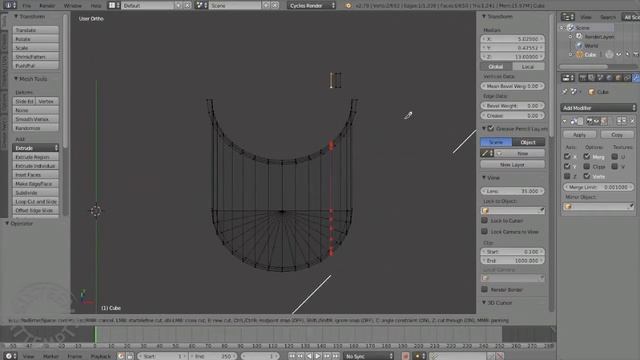Adjust the Lens value slider
The width and height of the screenshot is (640, 360).
[x=513, y=191]
